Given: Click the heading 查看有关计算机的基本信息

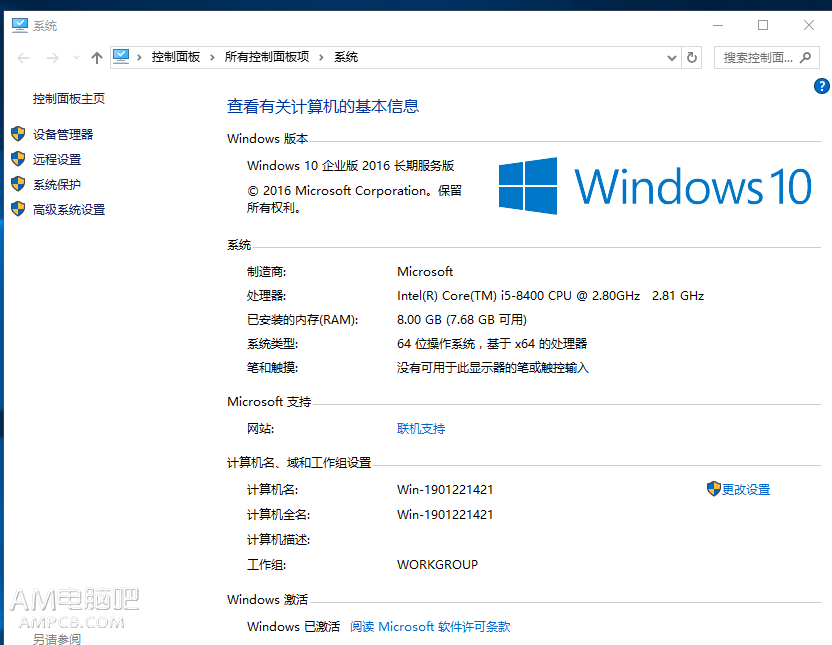Looking at the screenshot, I should point(323,106).
